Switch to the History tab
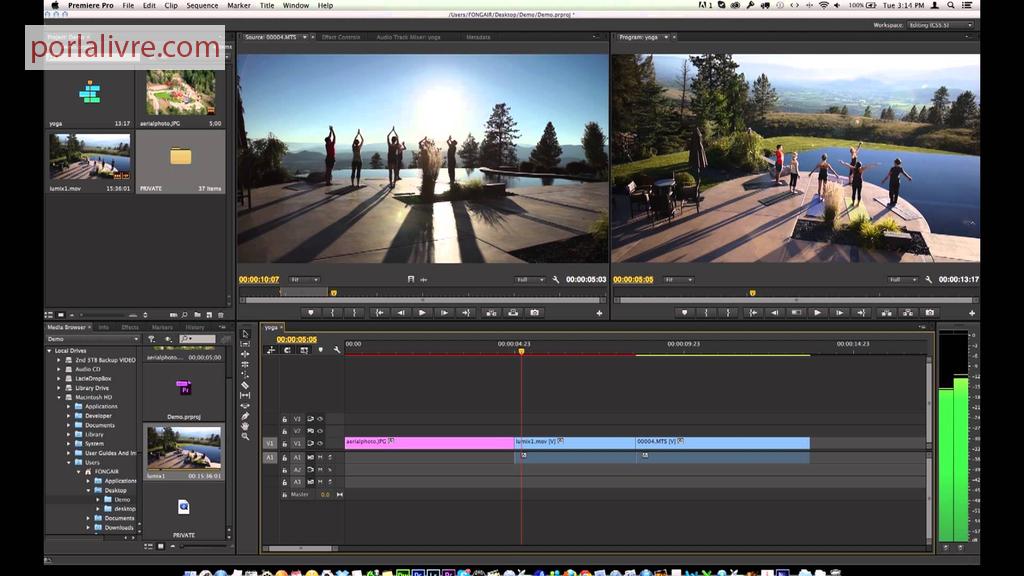Image resolution: width=1024 pixels, height=576 pixels. (x=195, y=327)
